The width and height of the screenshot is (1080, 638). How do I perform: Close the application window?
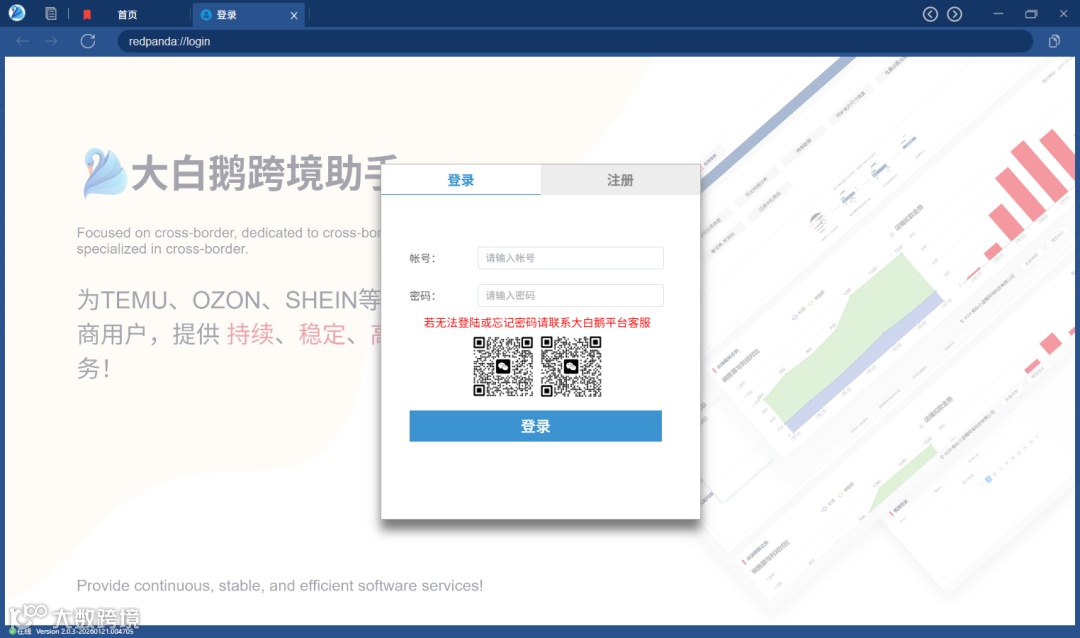point(1063,14)
